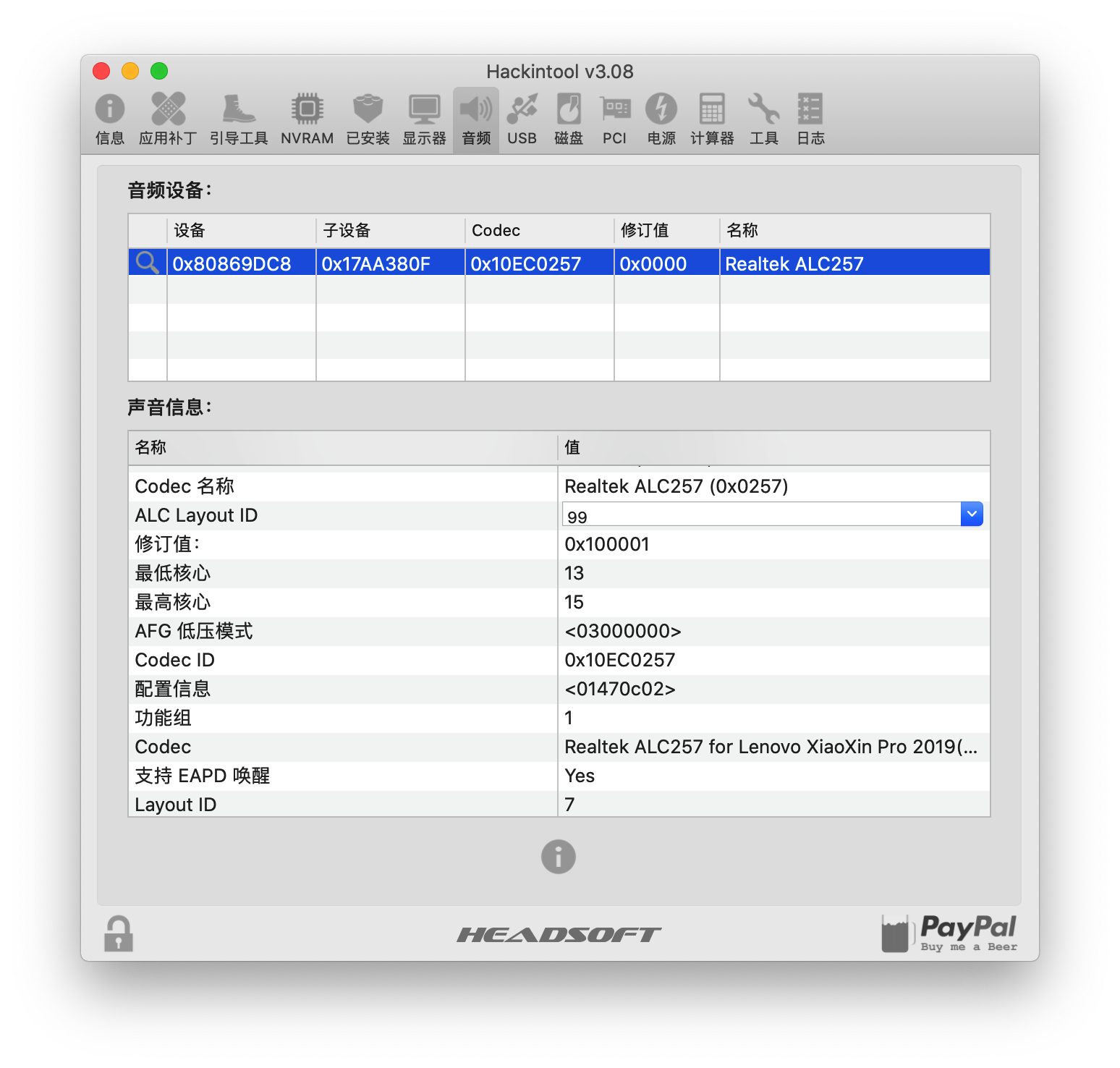The height and width of the screenshot is (1068, 1120).
Task: Select Realtek ALC257 name cell in device row
Action: coord(794,263)
